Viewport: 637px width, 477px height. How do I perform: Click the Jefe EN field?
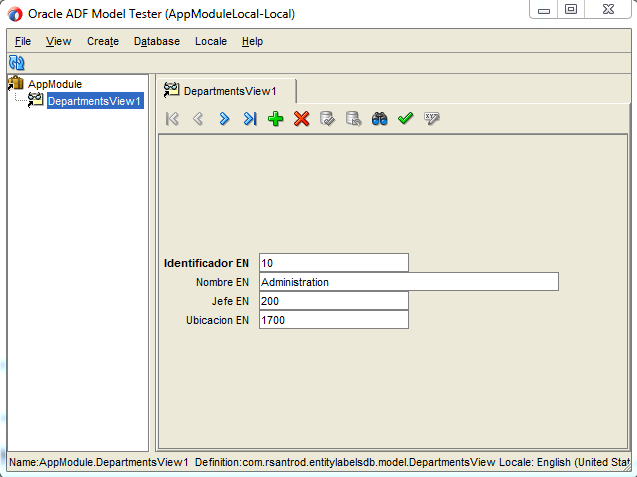coord(334,301)
